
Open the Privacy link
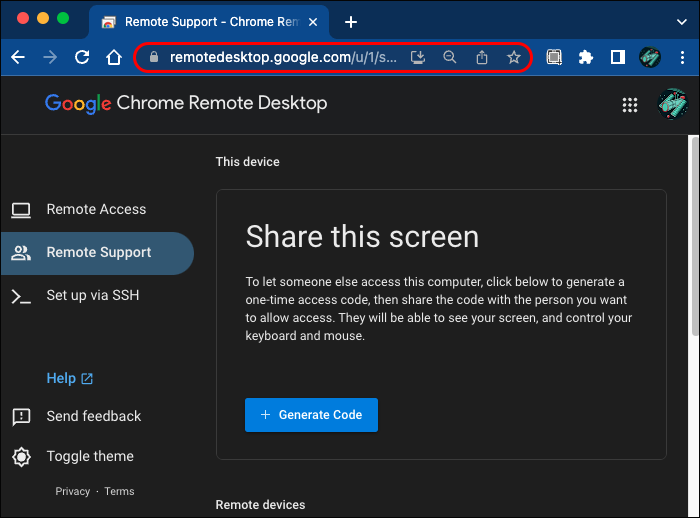pos(72,491)
